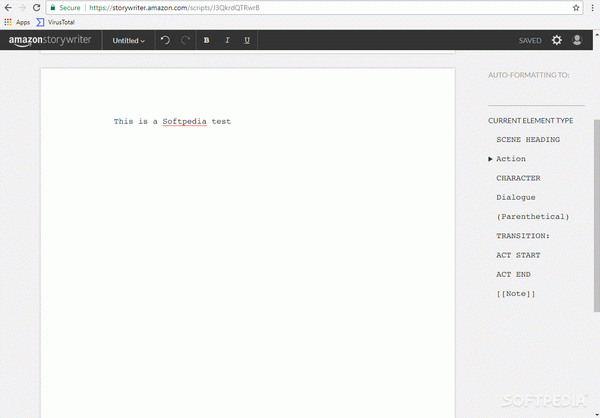Click the CURRENT ELEMENT TYPE heading

(x=530, y=121)
